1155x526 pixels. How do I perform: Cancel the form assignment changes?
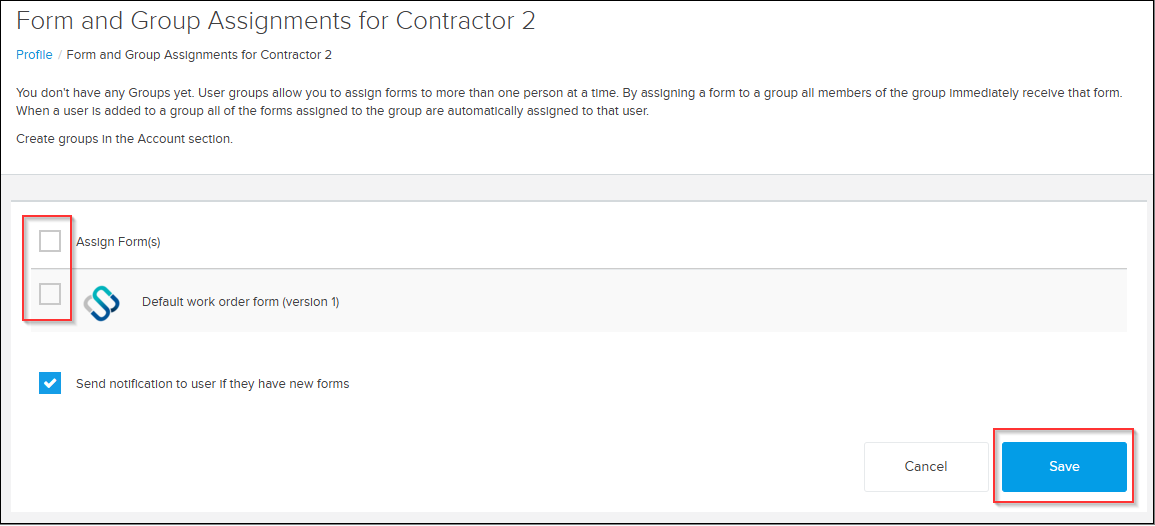[926, 466]
